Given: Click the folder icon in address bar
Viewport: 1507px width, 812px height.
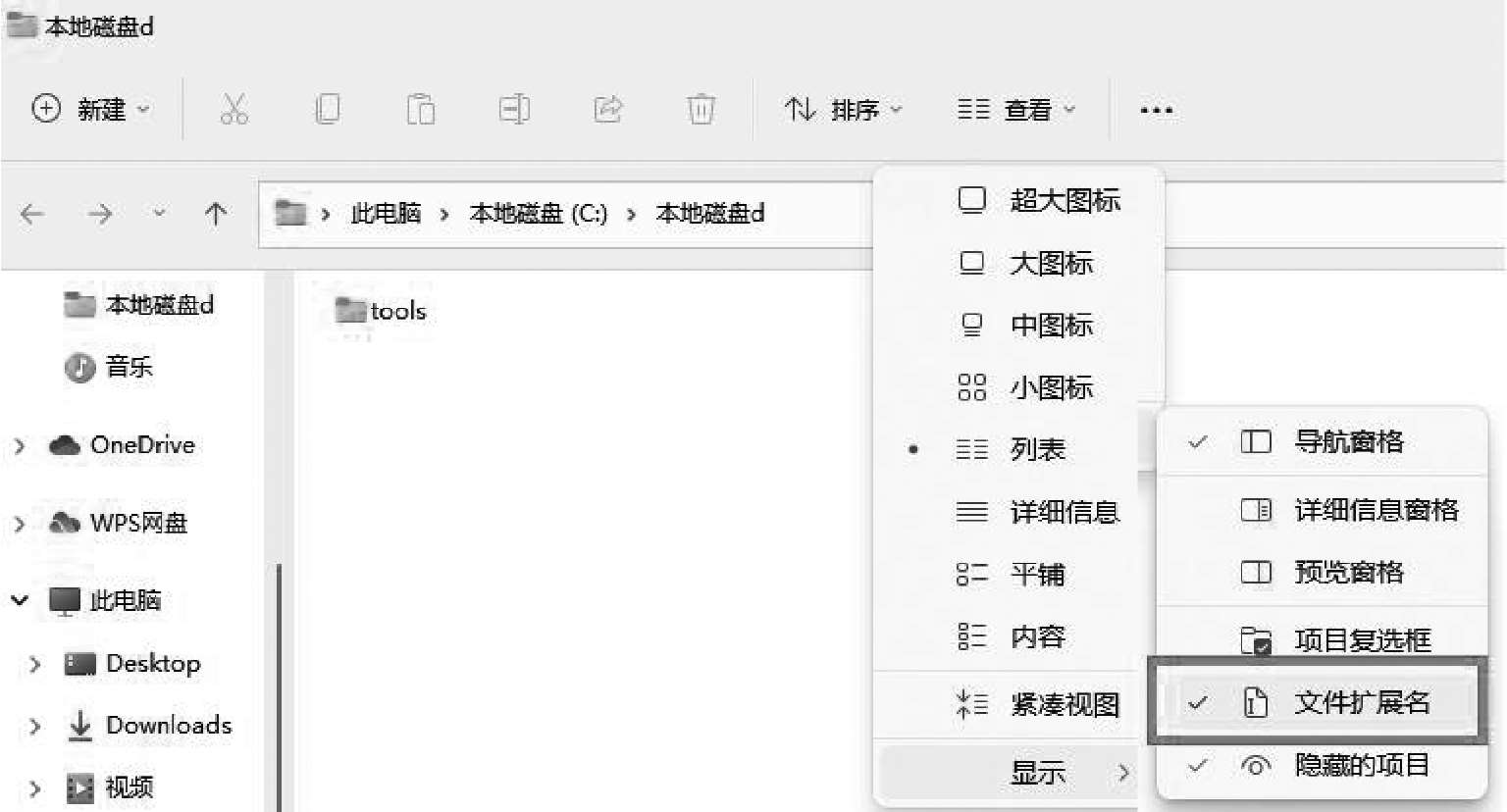Looking at the screenshot, I should click(290, 213).
